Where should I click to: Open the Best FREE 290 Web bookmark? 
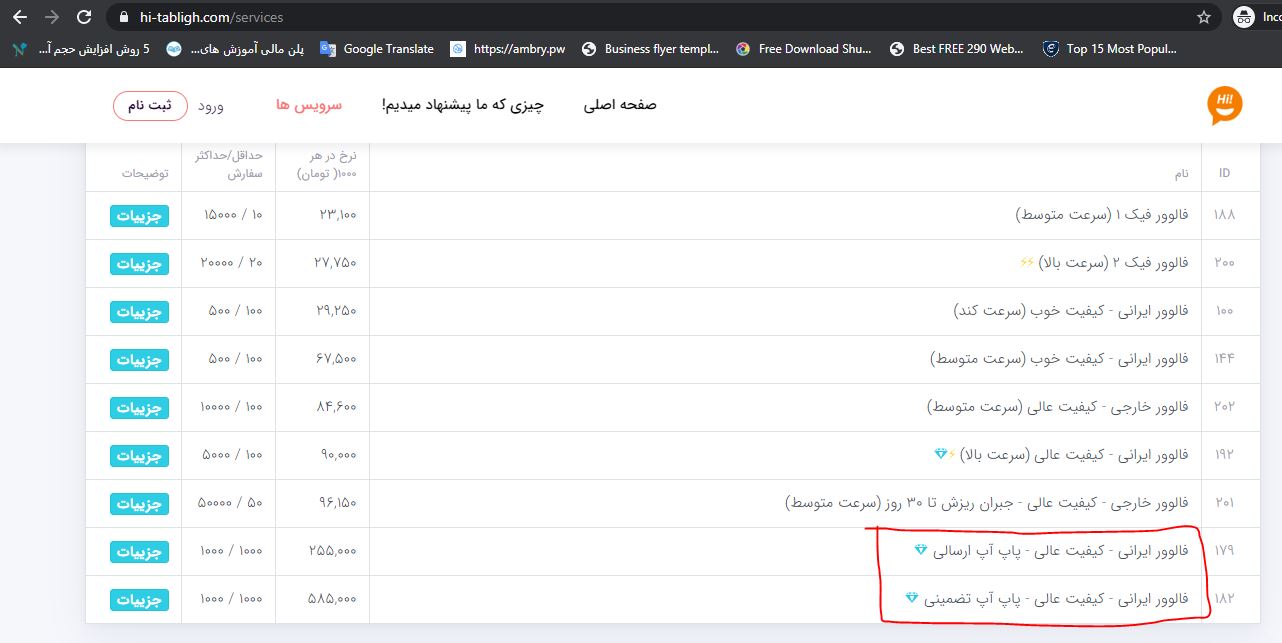[x=957, y=48]
